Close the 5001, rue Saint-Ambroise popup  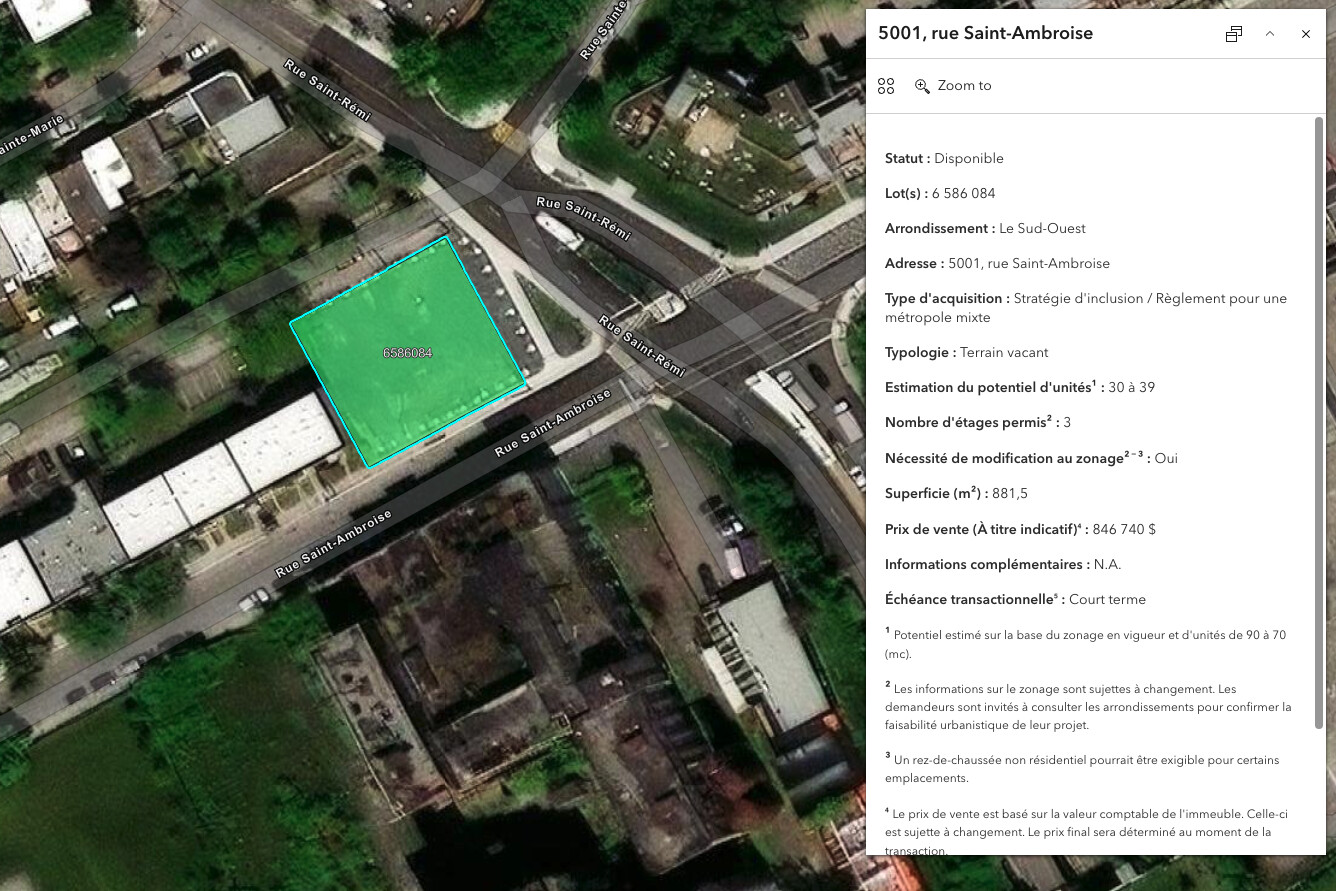point(1305,34)
